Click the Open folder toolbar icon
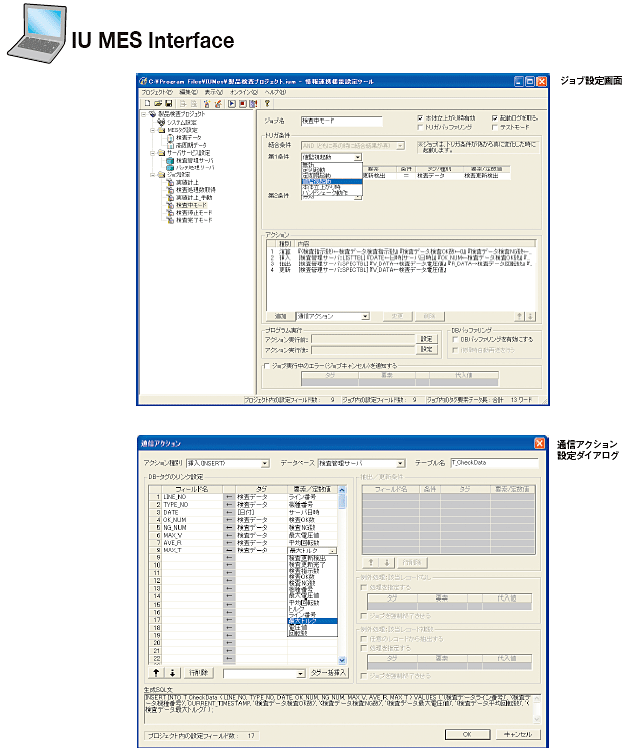 pyautogui.click(x=157, y=103)
